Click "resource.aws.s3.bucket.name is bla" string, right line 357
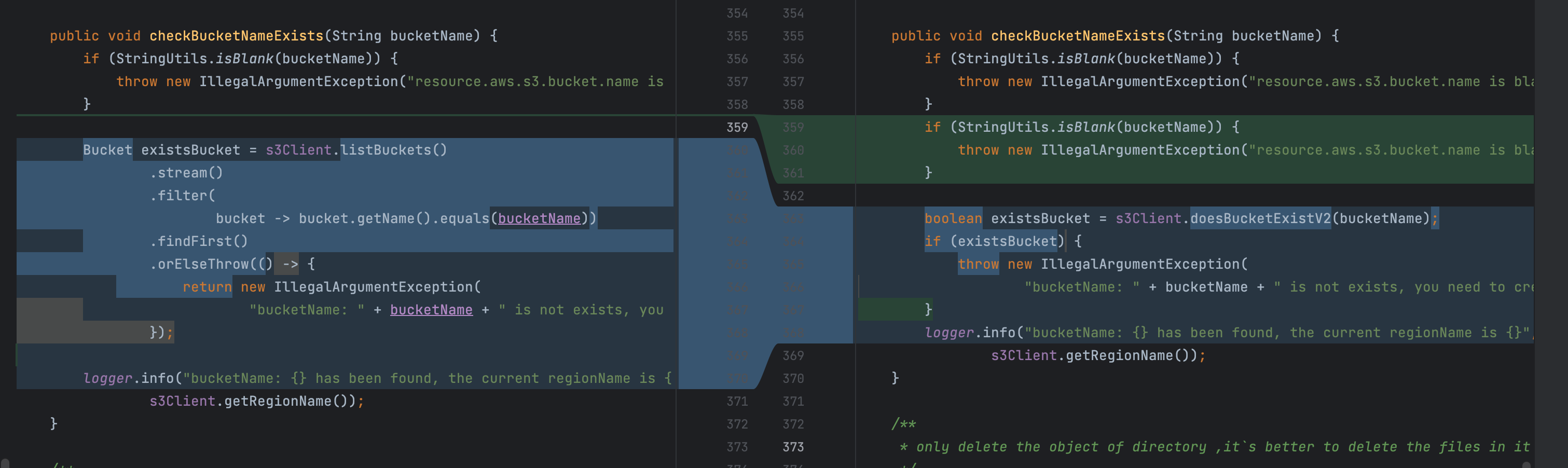Viewport: 1568px width, 468px height. coord(1390,81)
